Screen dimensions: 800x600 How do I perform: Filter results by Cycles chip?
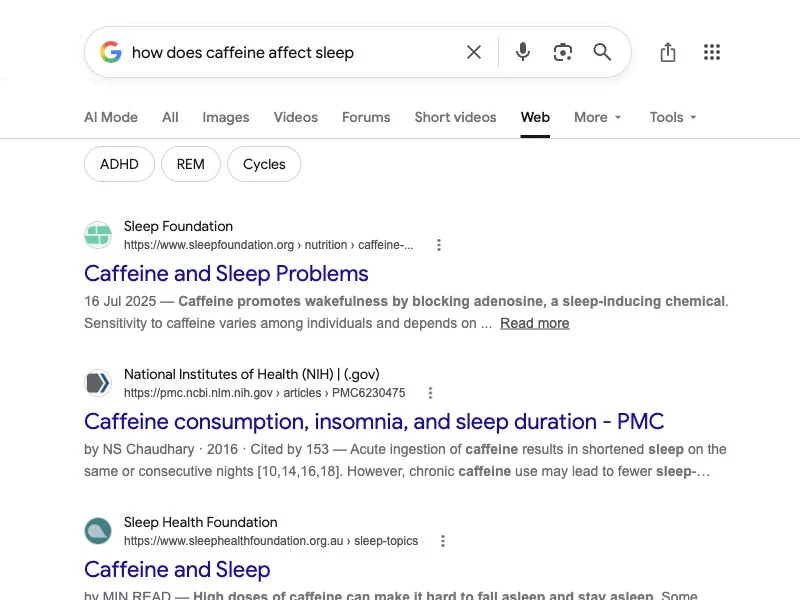(264, 164)
